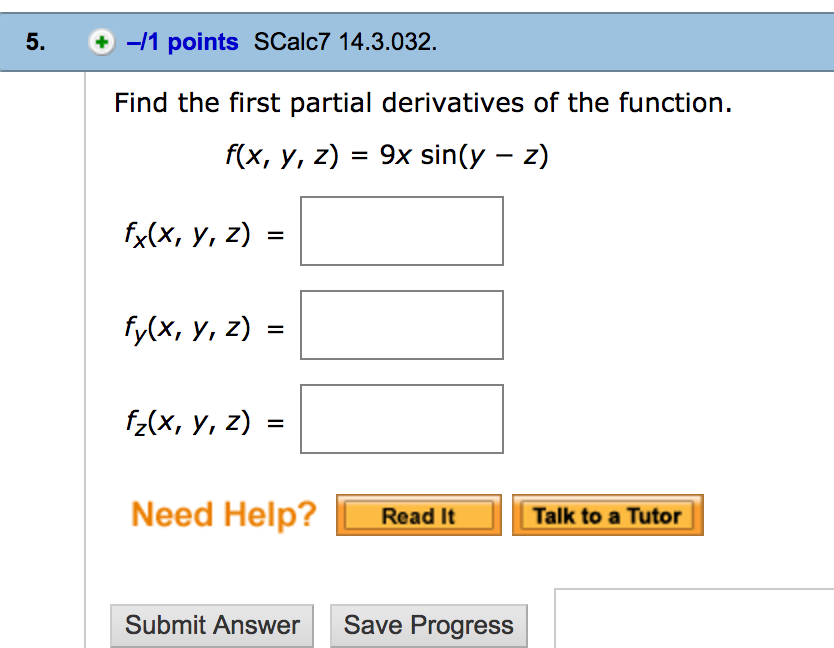This screenshot has width=834, height=648.
Task: Select the fx(x, y, z) answer field
Action: coord(401,231)
